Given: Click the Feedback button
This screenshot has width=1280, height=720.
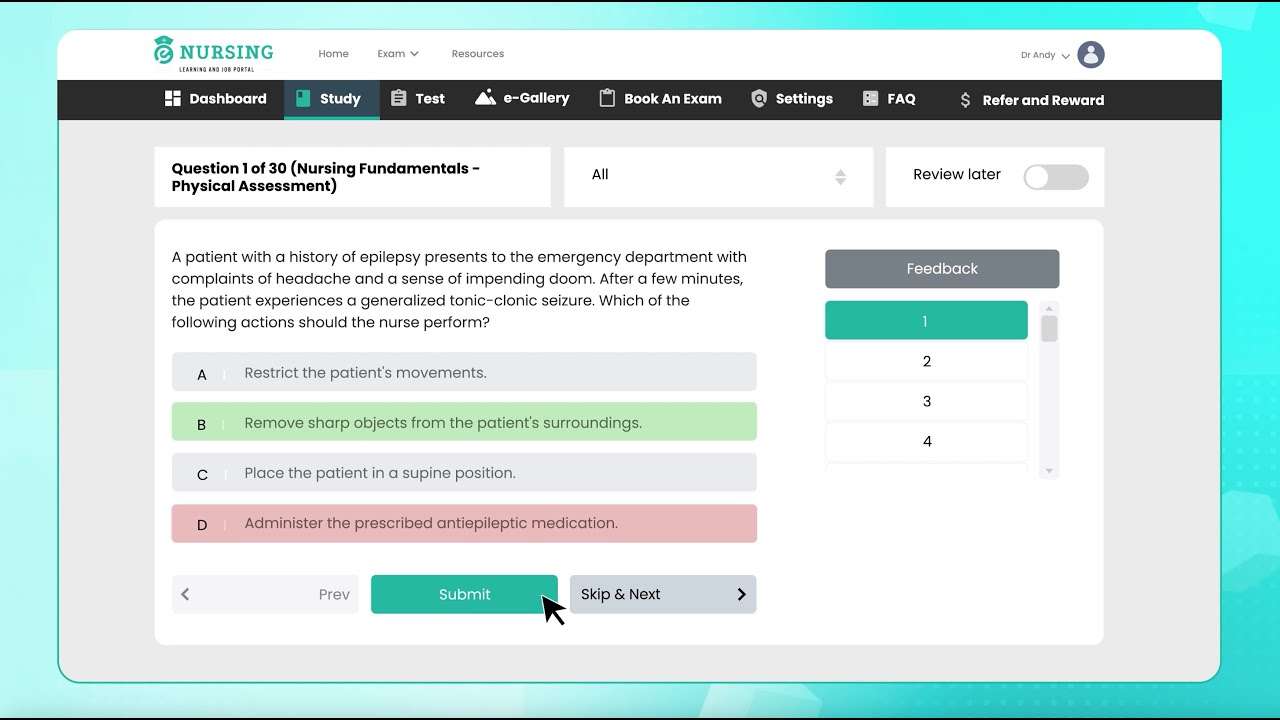Looking at the screenshot, I should pyautogui.click(x=942, y=269).
